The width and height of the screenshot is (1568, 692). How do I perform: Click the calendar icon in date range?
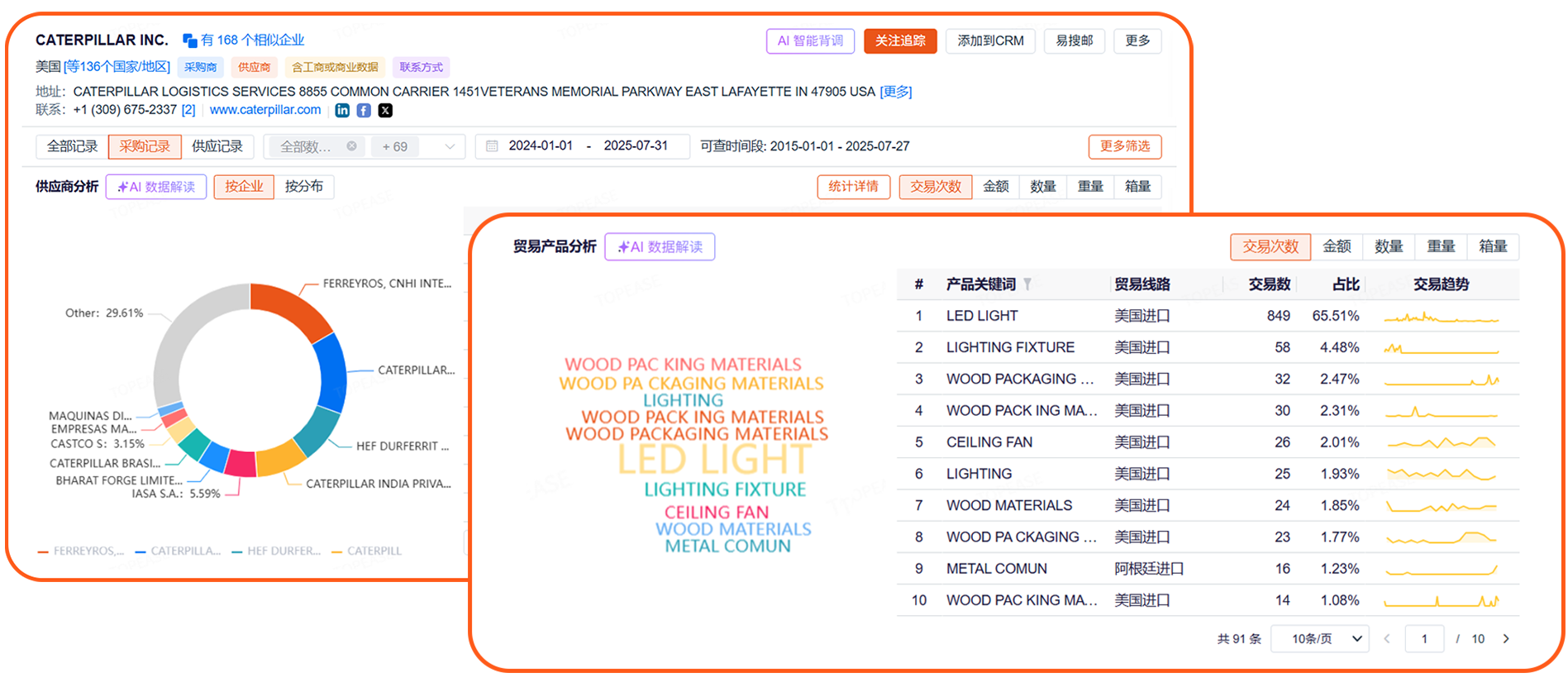(492, 146)
